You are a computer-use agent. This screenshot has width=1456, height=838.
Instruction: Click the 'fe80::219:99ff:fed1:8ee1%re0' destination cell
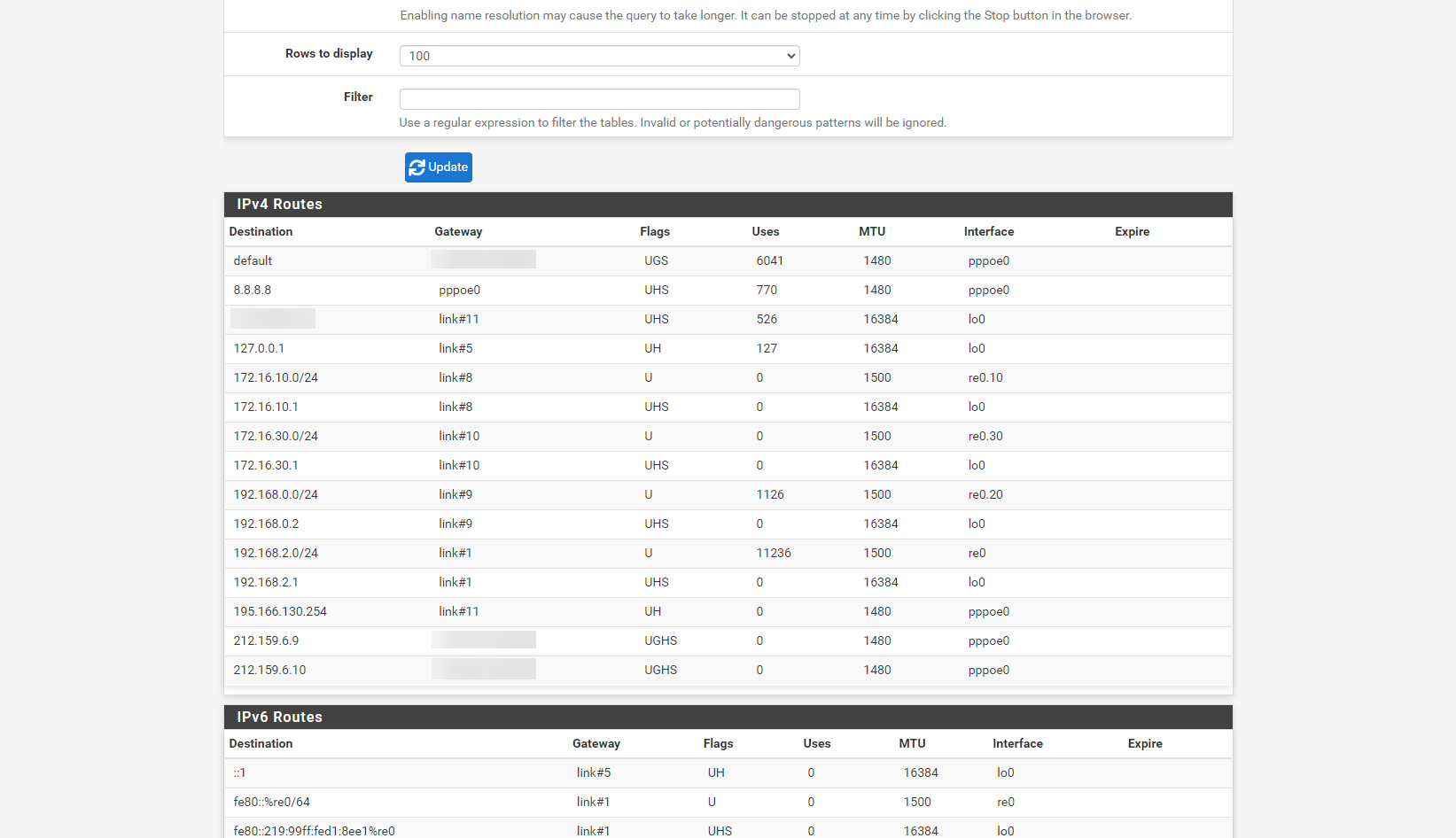pos(314,831)
